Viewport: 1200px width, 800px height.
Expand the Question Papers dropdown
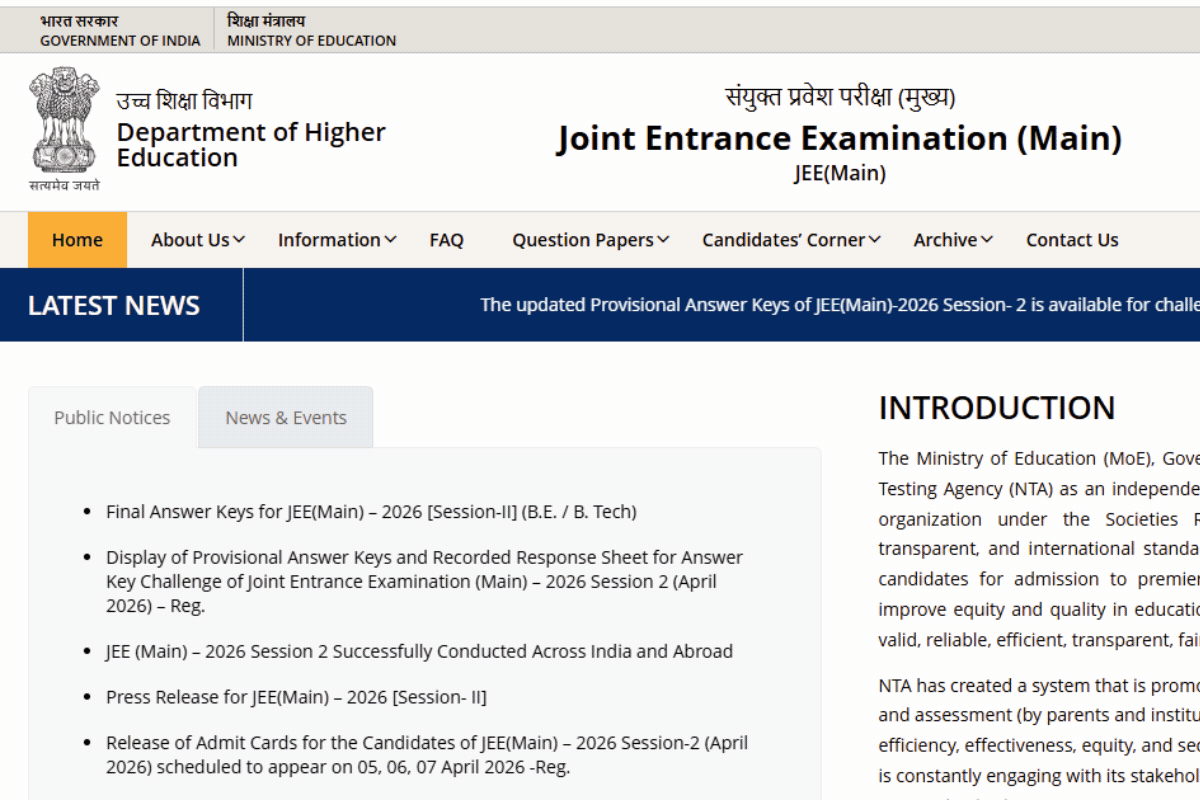(x=590, y=240)
